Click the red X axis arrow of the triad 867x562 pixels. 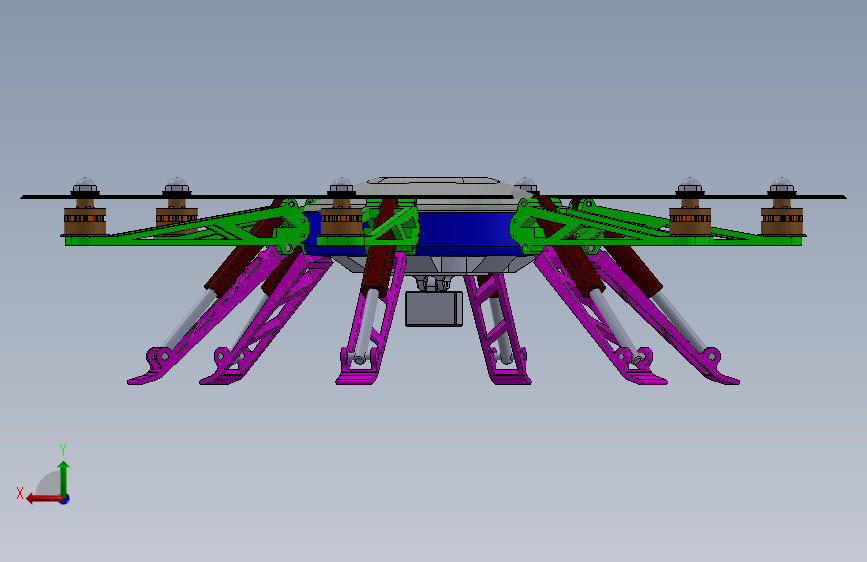[x=43, y=499]
